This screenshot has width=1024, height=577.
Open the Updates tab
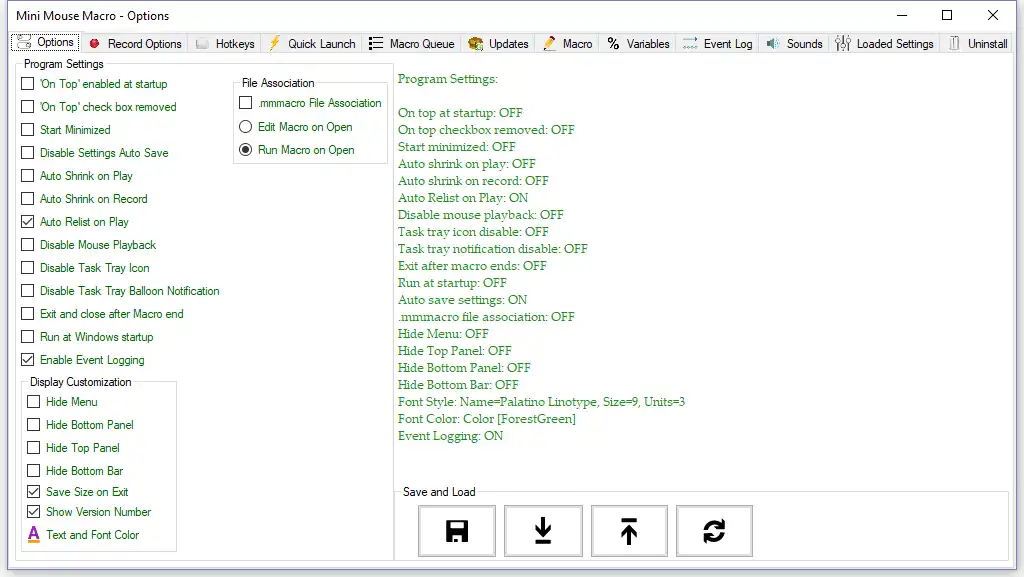point(498,44)
